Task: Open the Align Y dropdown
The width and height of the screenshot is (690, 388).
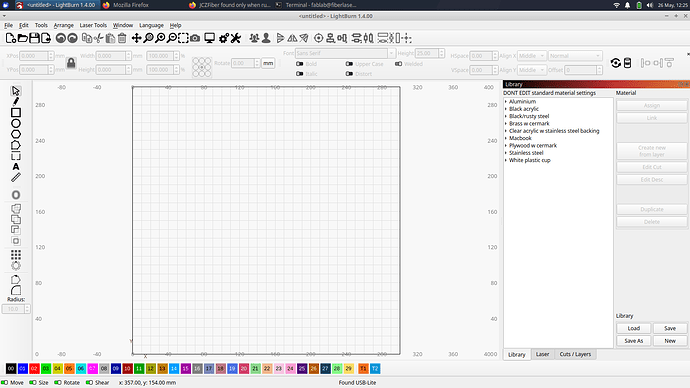Action: (532, 70)
